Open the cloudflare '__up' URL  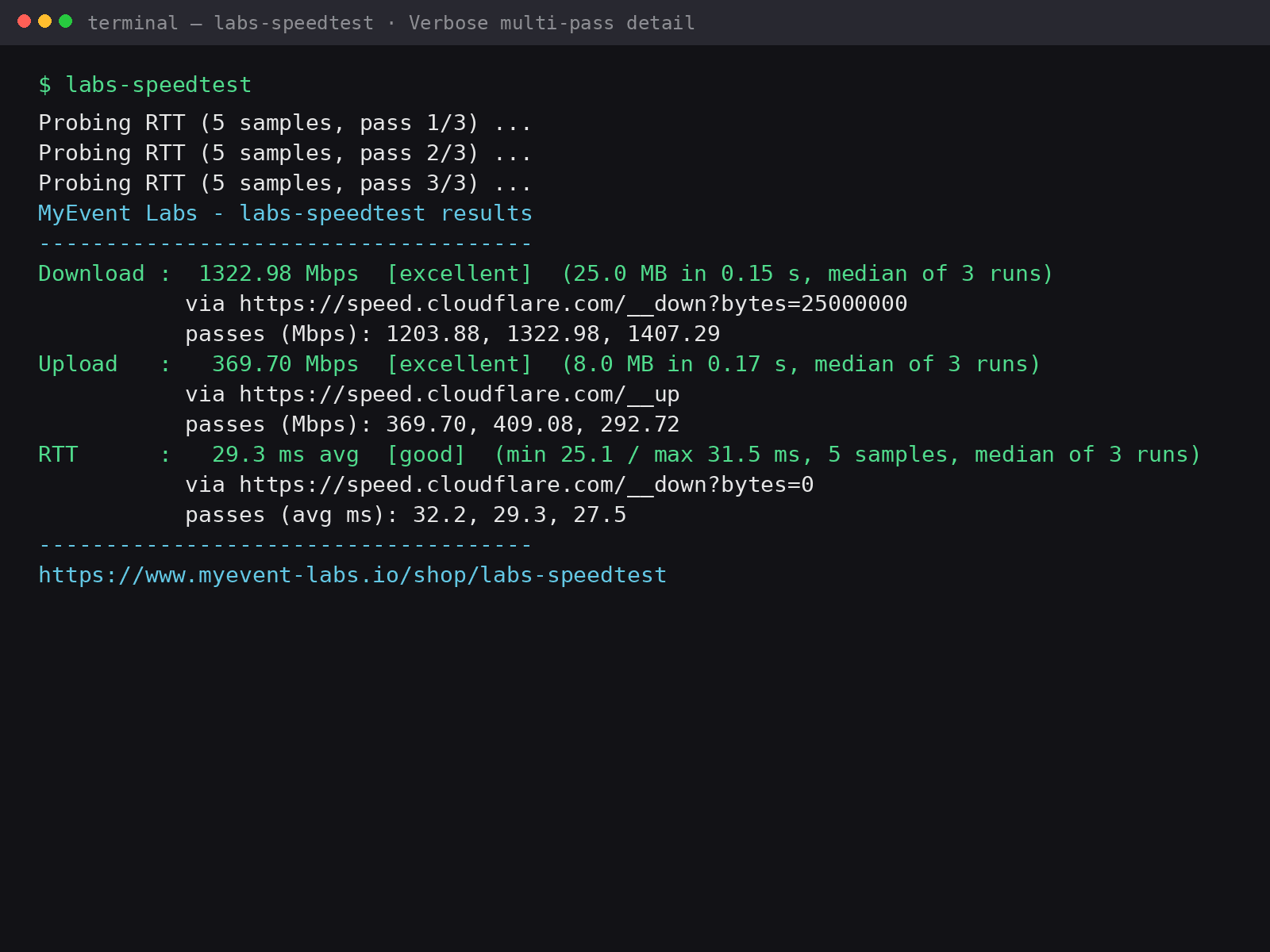[x=460, y=394]
